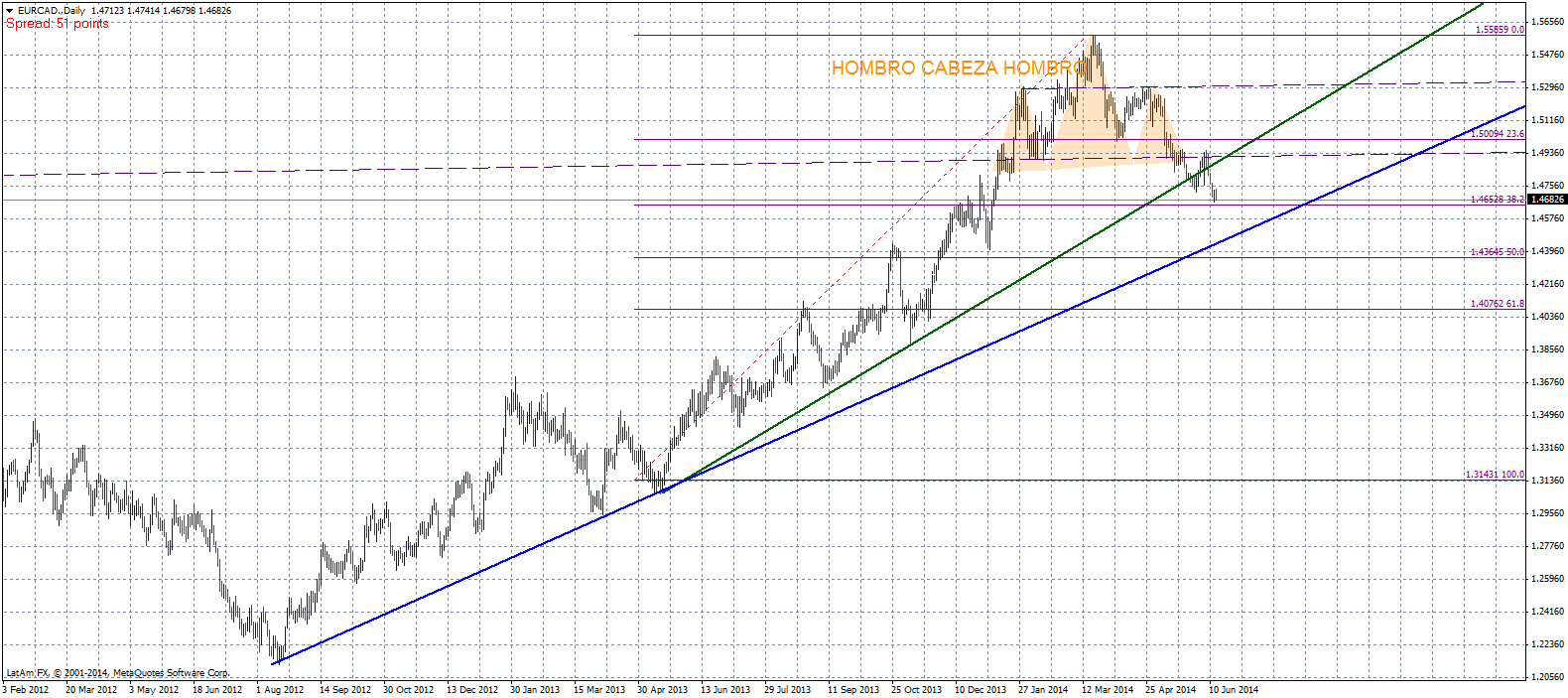Select the HOMBRO CABEZA HOMBRO text label
Screen dimensions: 1568x698
point(958,69)
